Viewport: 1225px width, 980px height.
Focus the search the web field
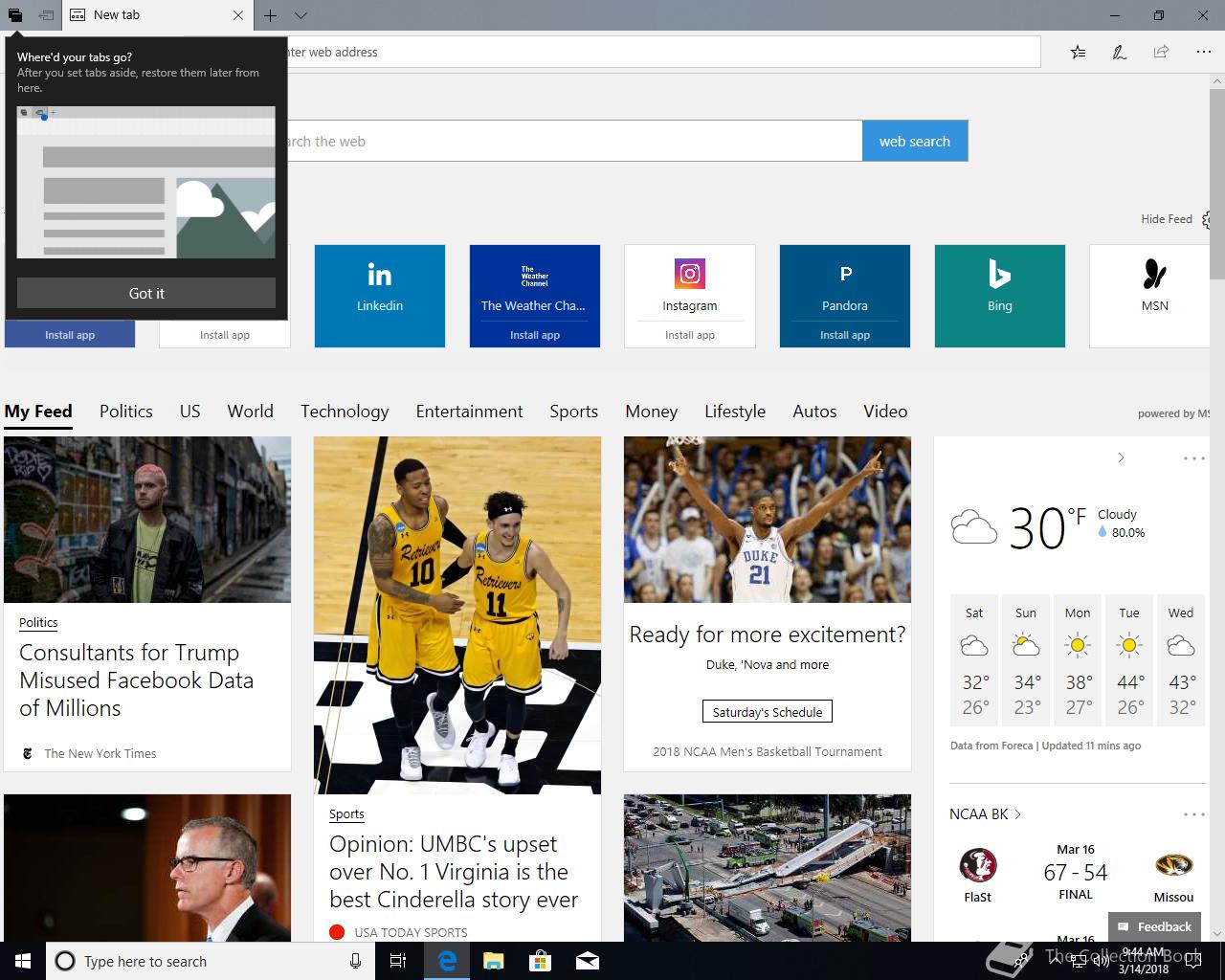574,141
